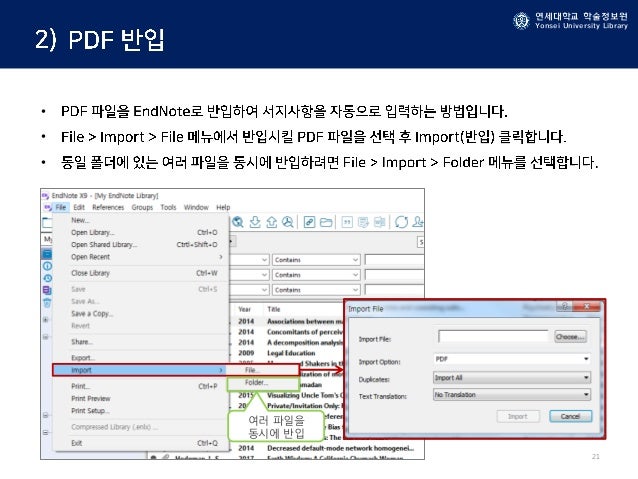Click the Sync Library circular-arrows icon
Screen dimensions: 638x479
click(401, 222)
